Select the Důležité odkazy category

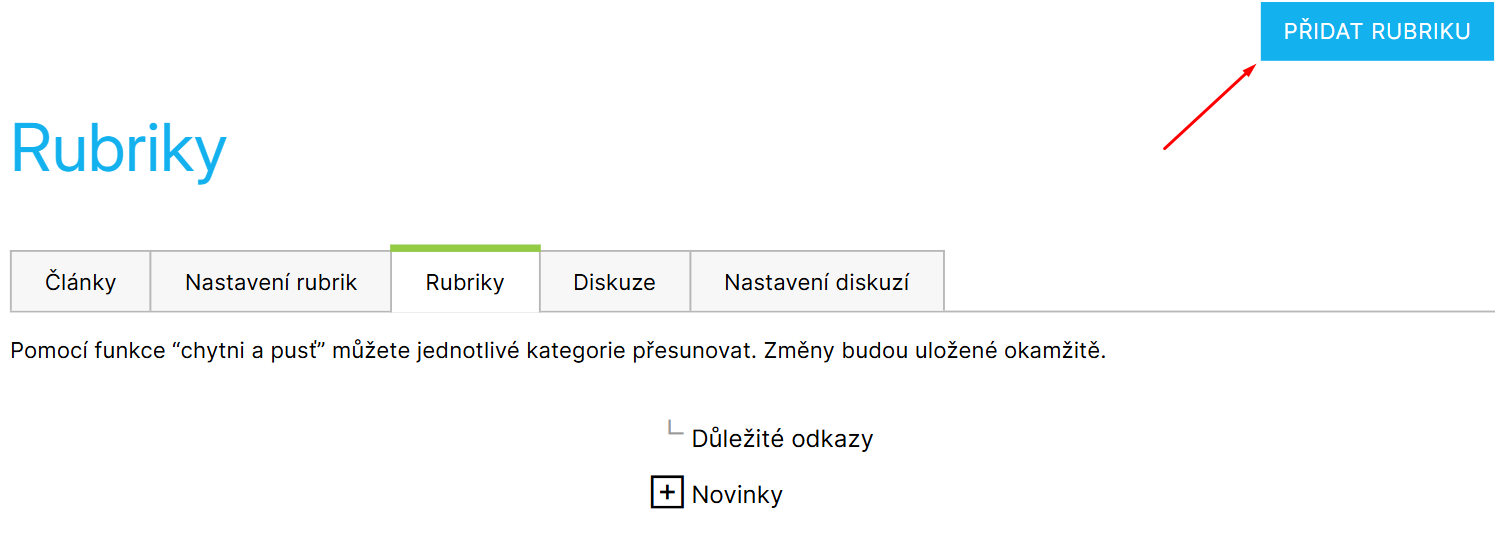click(782, 438)
